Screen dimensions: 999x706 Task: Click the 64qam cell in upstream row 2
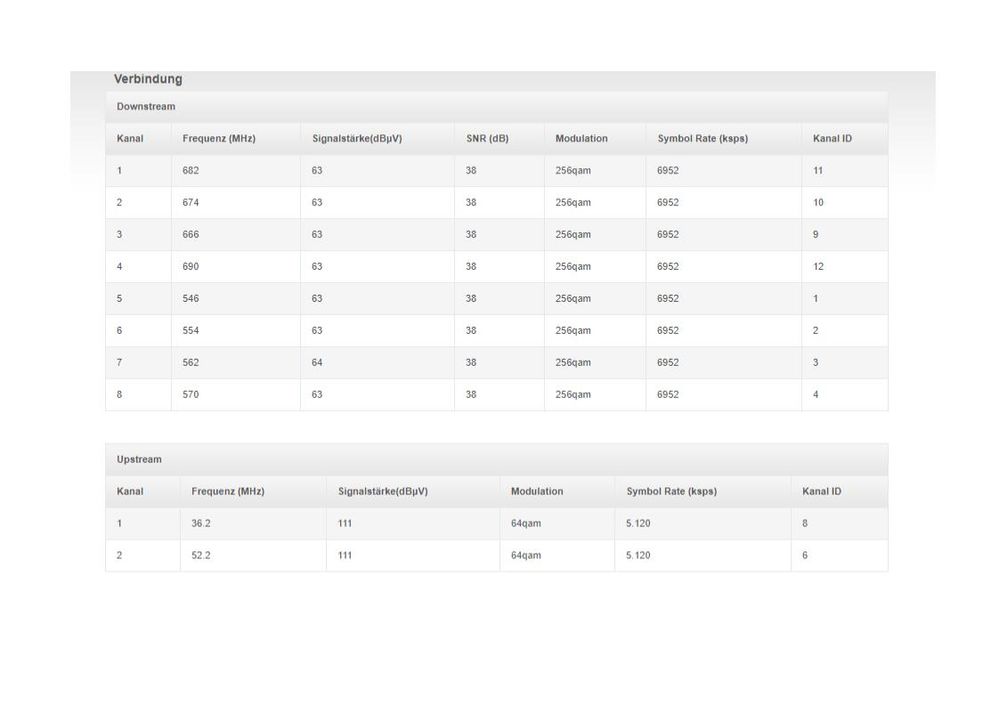point(557,556)
